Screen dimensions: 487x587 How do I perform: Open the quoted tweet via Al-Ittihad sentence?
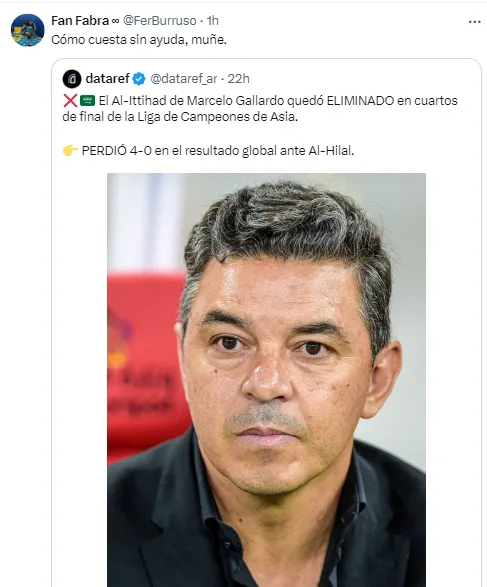point(260,109)
